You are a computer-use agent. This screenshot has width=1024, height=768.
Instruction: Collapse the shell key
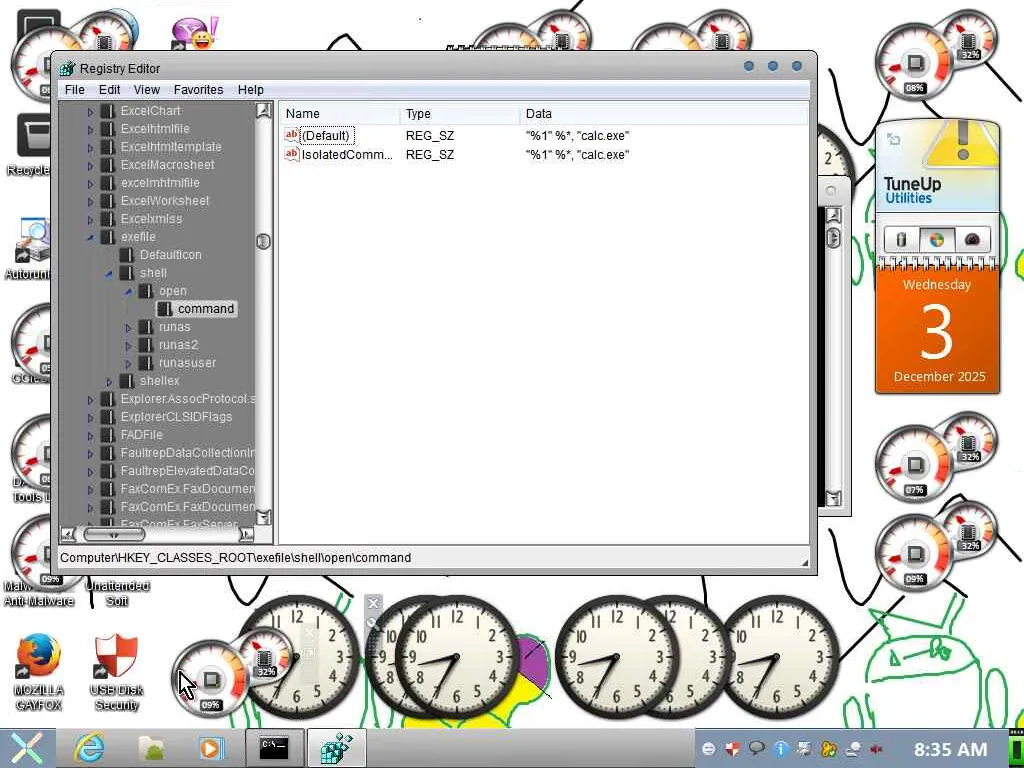[110, 274]
